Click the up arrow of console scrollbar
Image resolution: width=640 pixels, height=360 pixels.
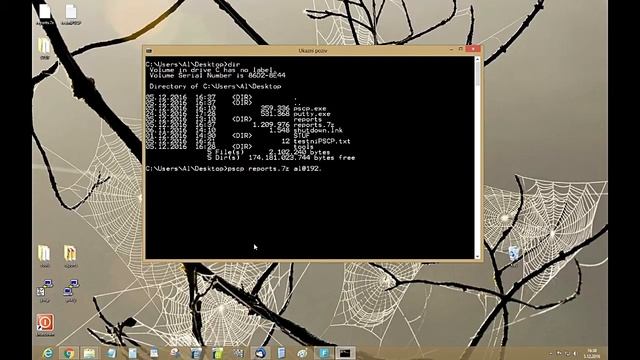click(x=477, y=59)
